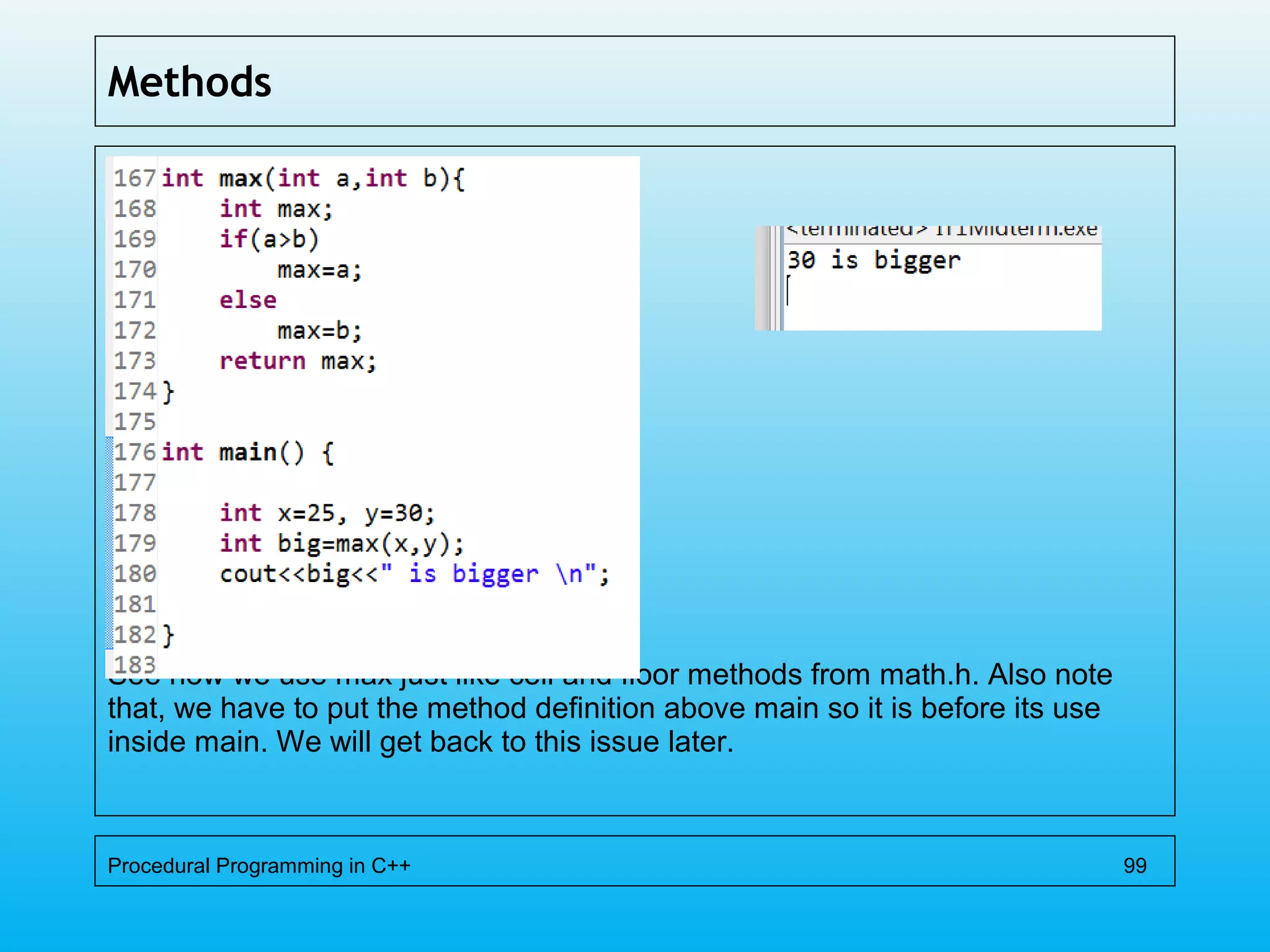This screenshot has width=1270, height=952.
Task: Click the cout statement on line 180
Action: (x=415, y=574)
